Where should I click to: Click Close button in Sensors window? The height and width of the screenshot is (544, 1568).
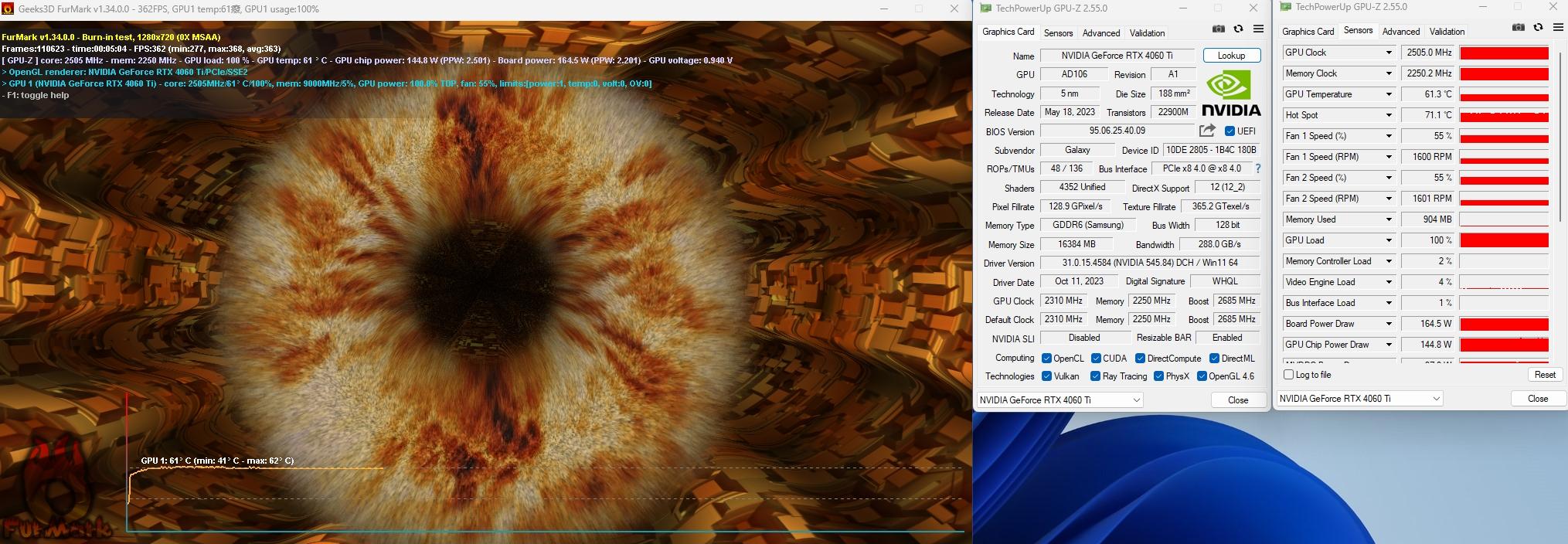point(1538,399)
